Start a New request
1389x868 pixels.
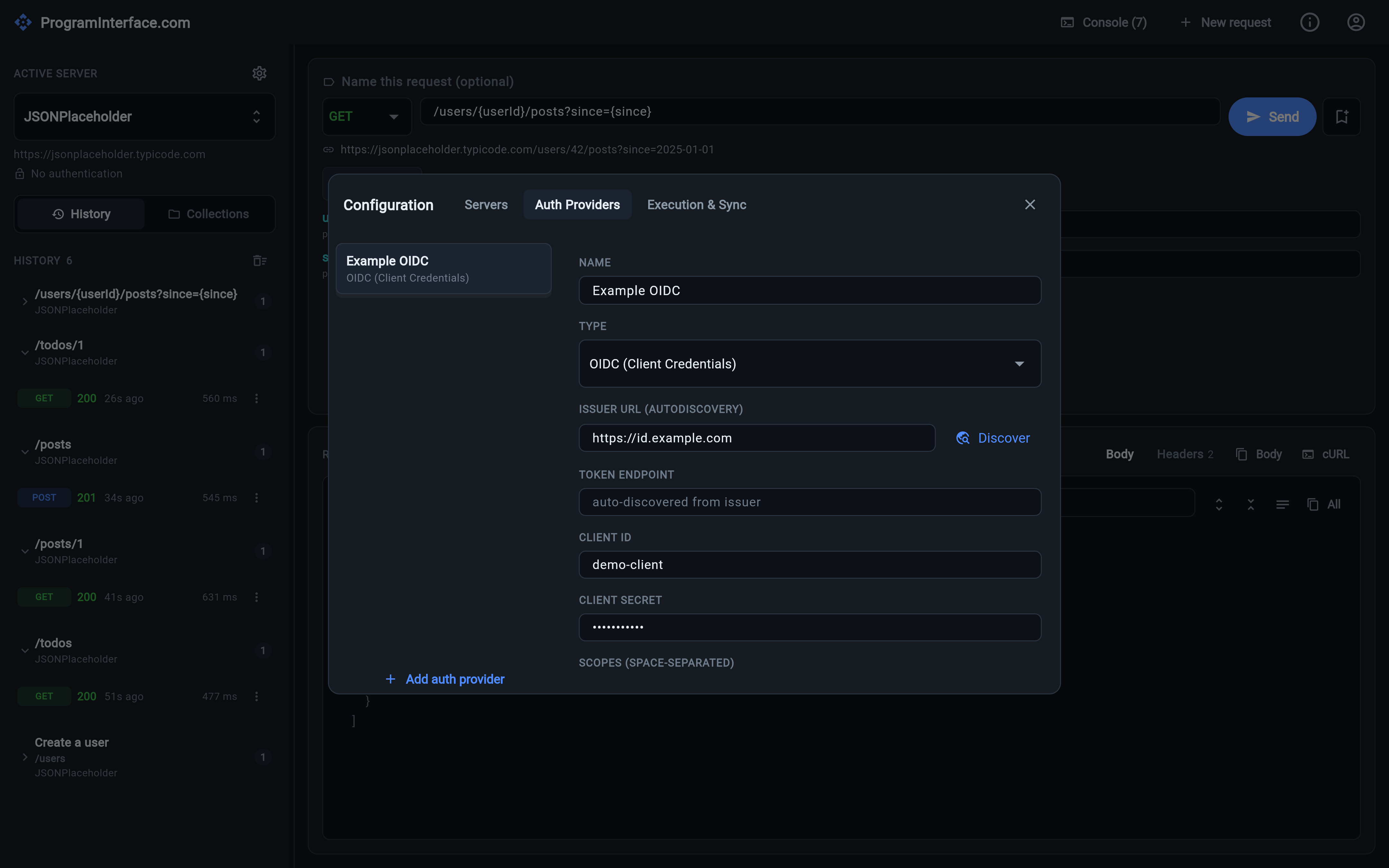pyautogui.click(x=1225, y=23)
